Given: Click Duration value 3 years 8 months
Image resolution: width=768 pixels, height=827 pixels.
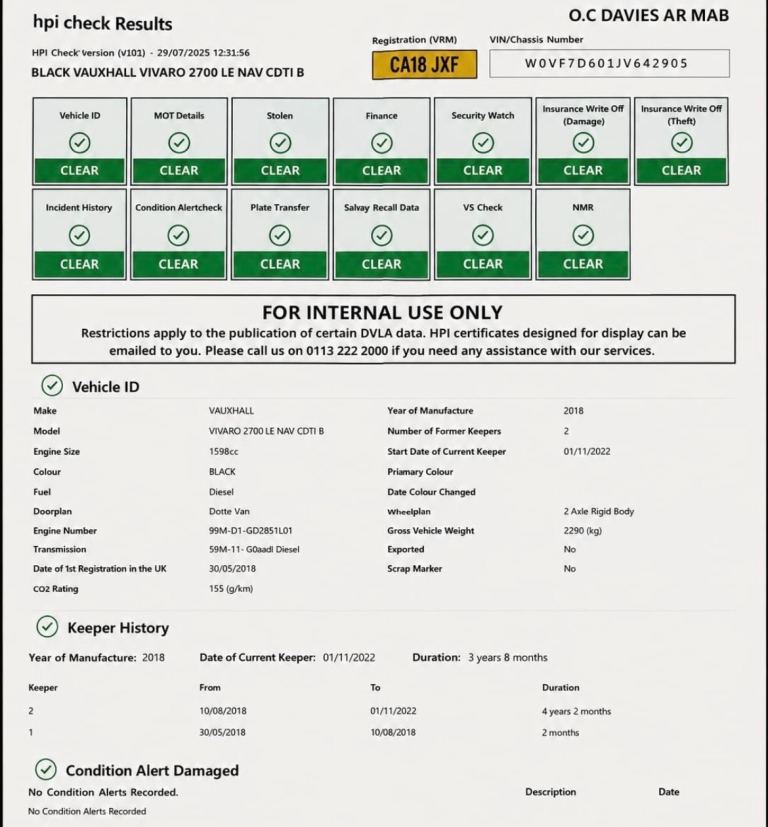Looking at the screenshot, I should (x=508, y=657).
